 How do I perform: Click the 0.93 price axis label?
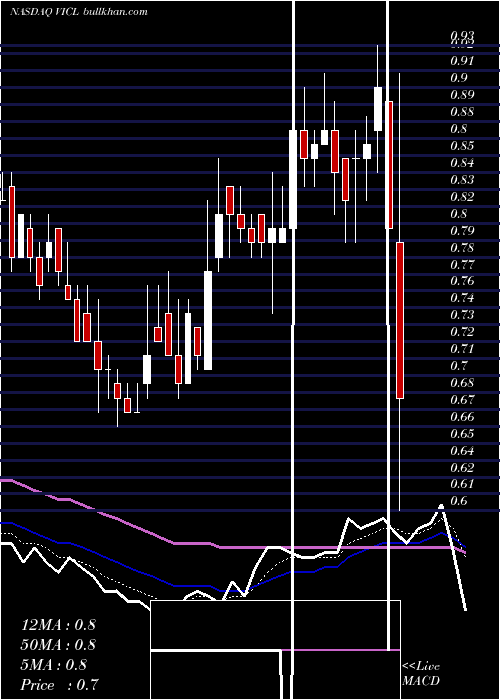click(x=462, y=36)
